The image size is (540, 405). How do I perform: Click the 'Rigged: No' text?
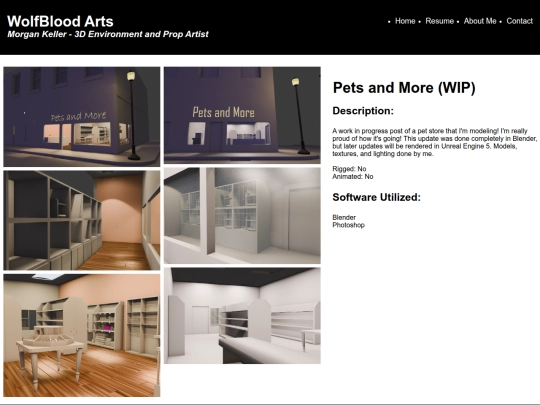349,169
